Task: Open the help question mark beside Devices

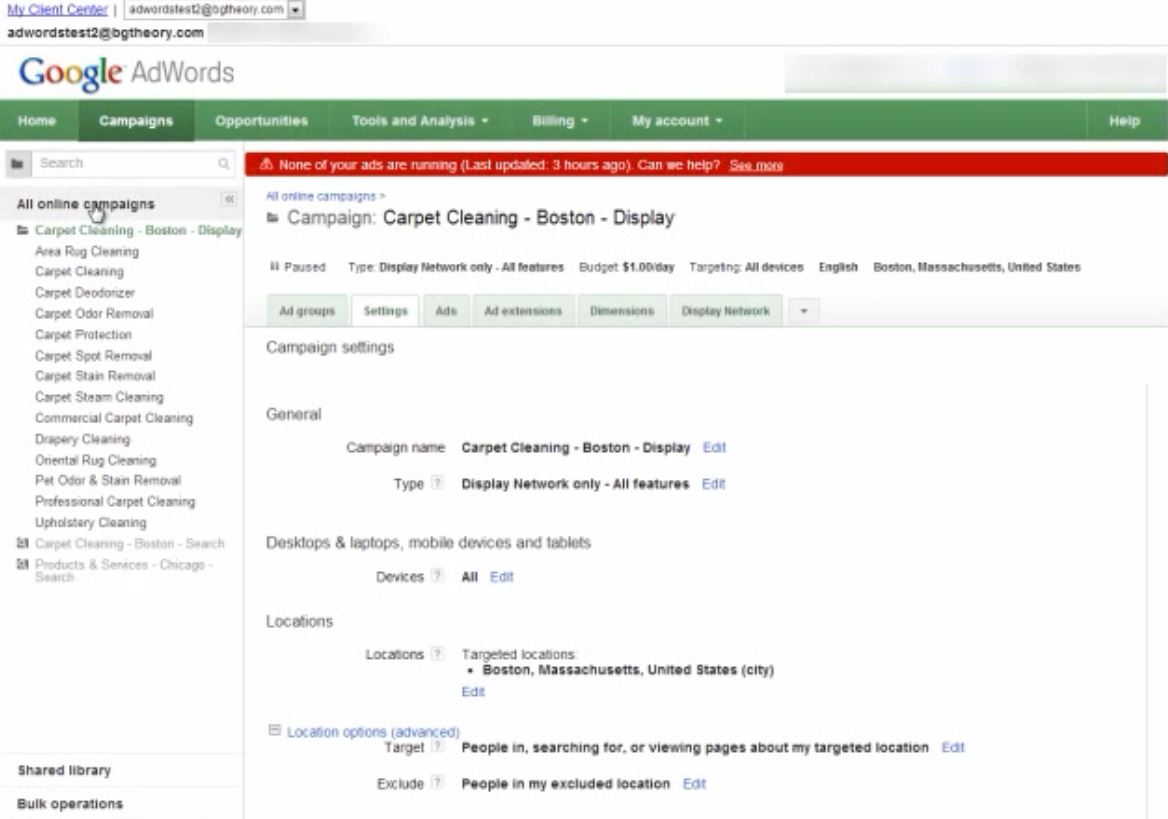Action: coord(437,575)
